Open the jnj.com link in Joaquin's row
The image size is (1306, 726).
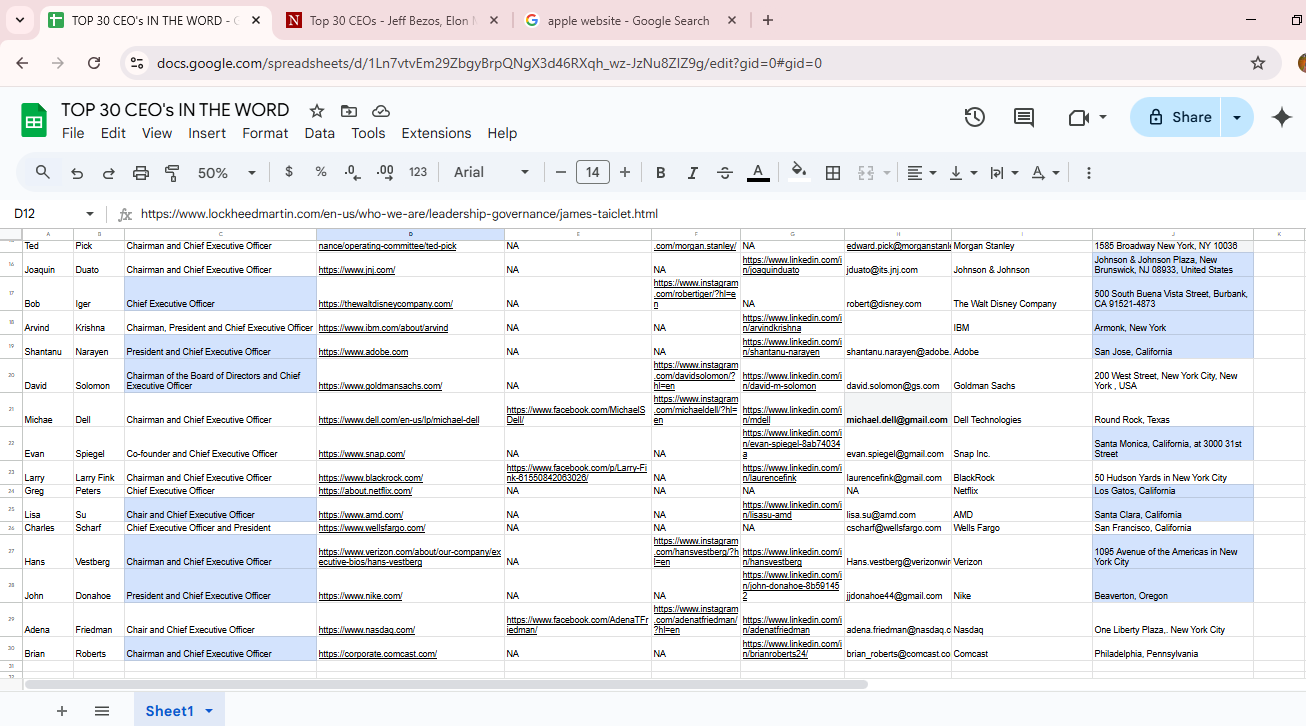(357, 270)
